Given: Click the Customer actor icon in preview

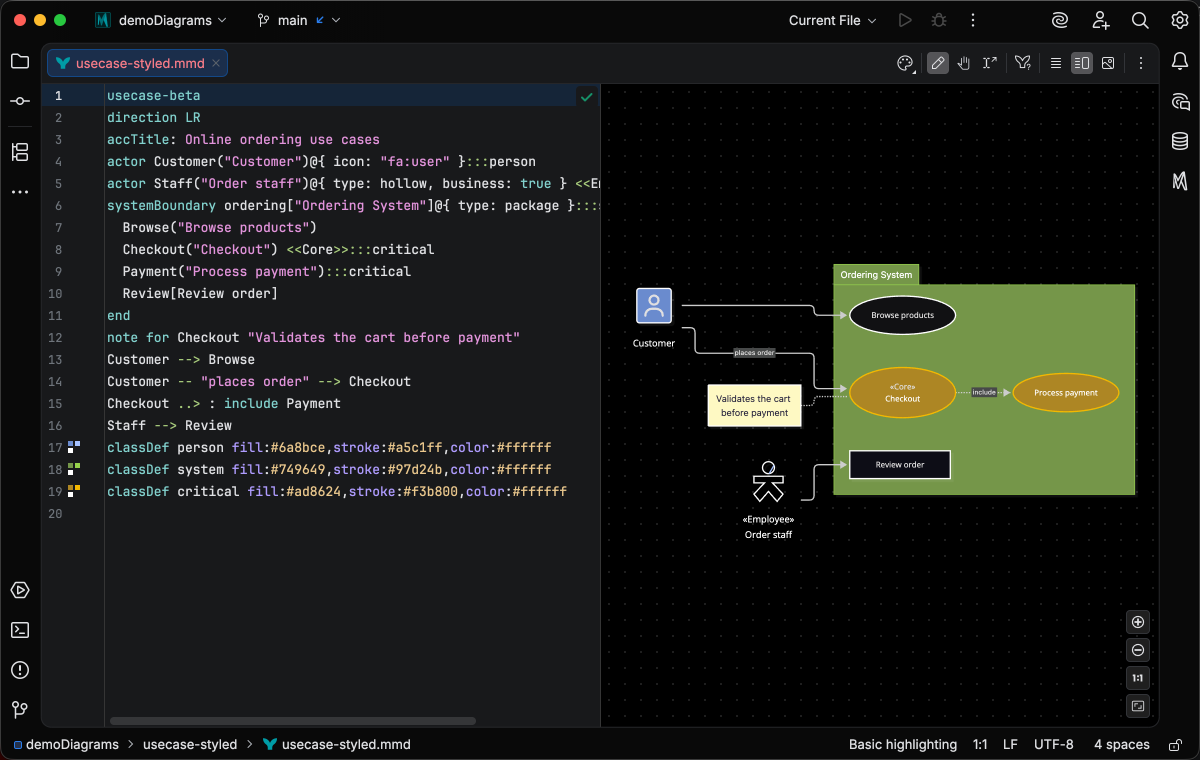Looking at the screenshot, I should (x=654, y=306).
